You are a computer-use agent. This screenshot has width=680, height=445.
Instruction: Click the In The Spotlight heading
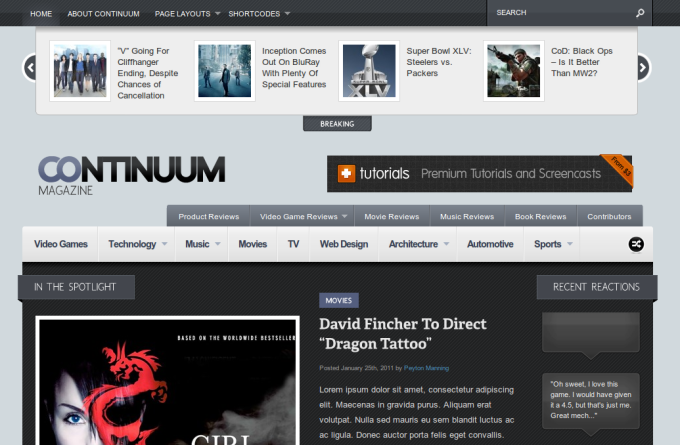76,287
